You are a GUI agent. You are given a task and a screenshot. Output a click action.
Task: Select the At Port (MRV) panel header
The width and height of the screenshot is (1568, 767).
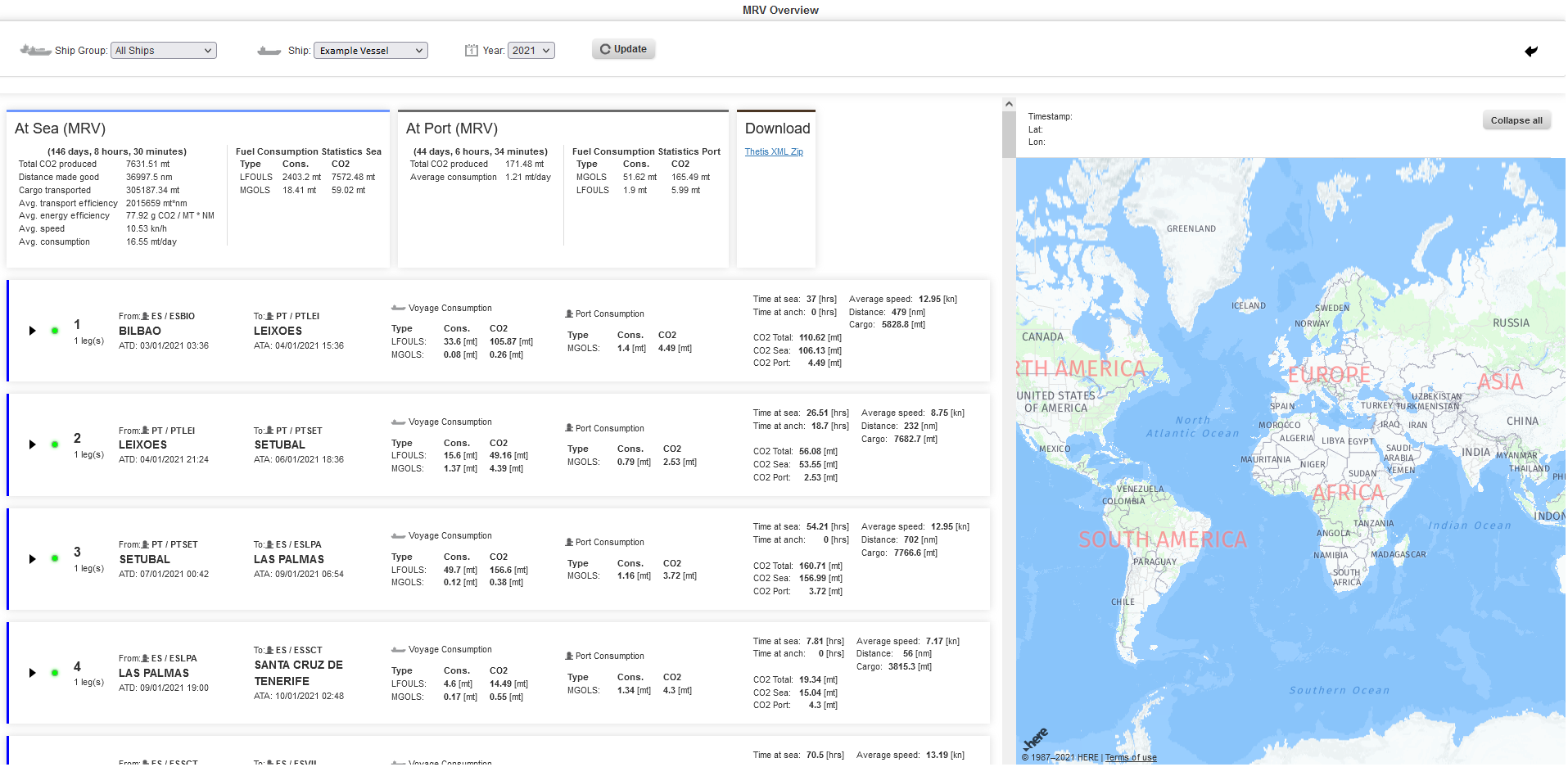[x=452, y=129]
